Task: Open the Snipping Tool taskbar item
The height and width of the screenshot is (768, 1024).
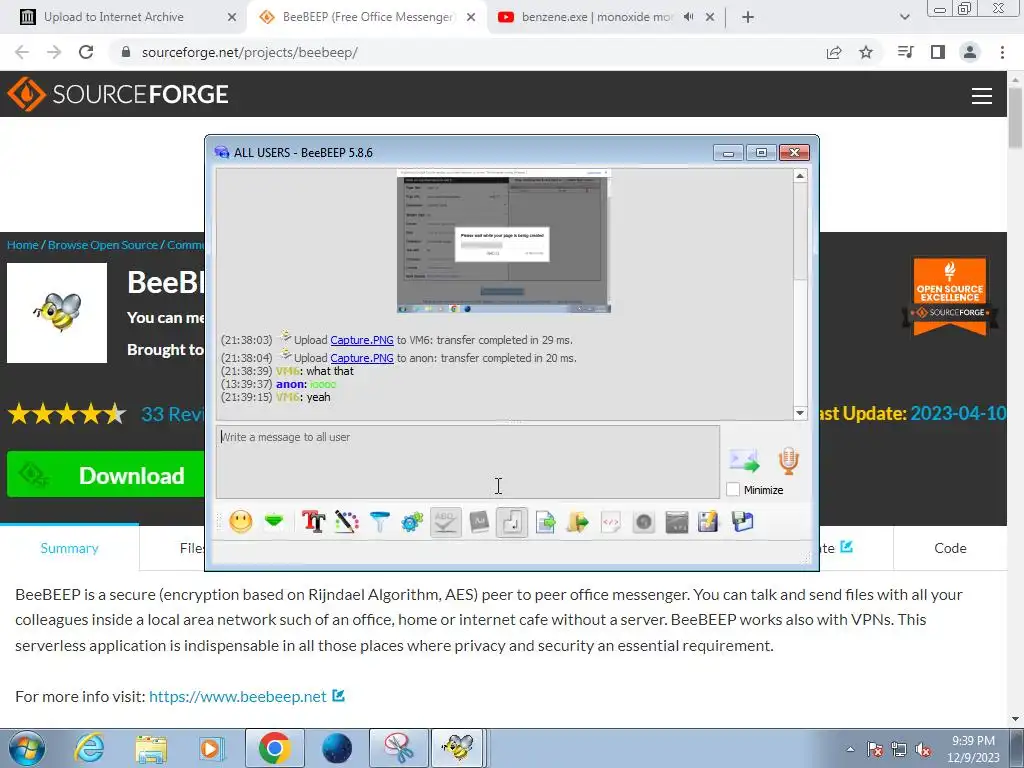Action: click(399, 748)
